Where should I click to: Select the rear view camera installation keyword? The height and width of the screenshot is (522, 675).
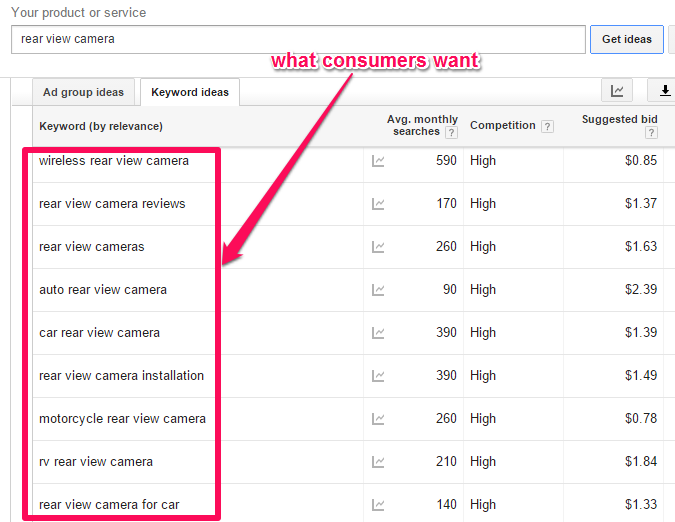(121, 376)
